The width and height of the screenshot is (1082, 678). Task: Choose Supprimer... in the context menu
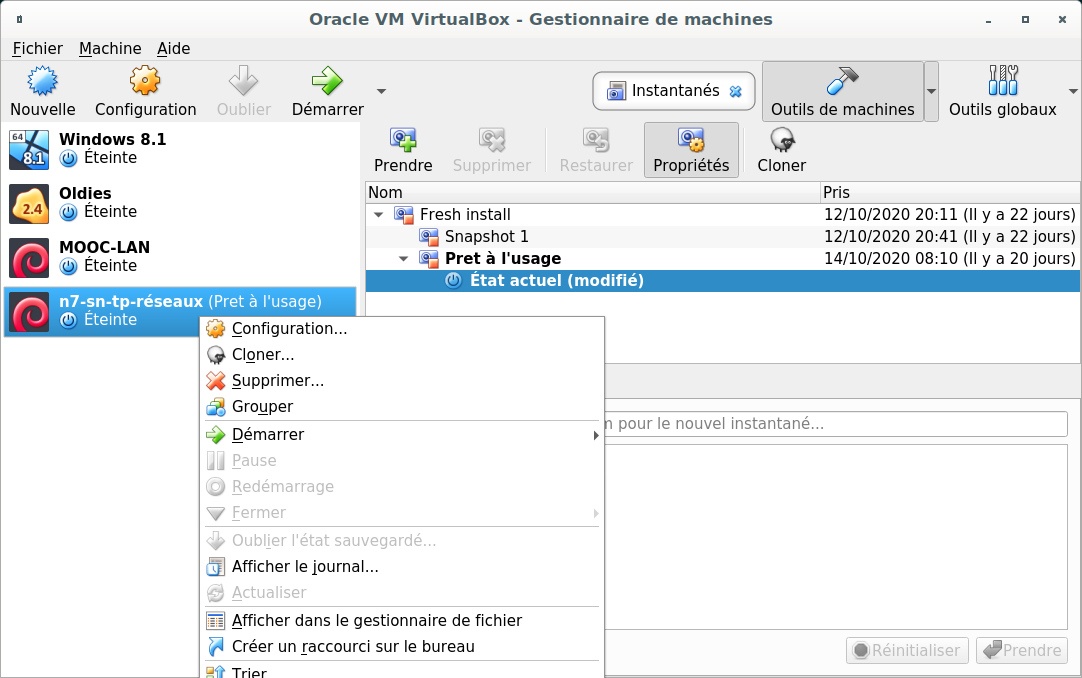pyautogui.click(x=402, y=381)
